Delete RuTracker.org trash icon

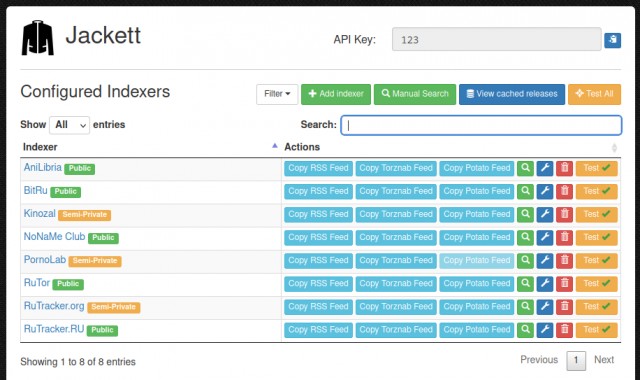[564, 307]
